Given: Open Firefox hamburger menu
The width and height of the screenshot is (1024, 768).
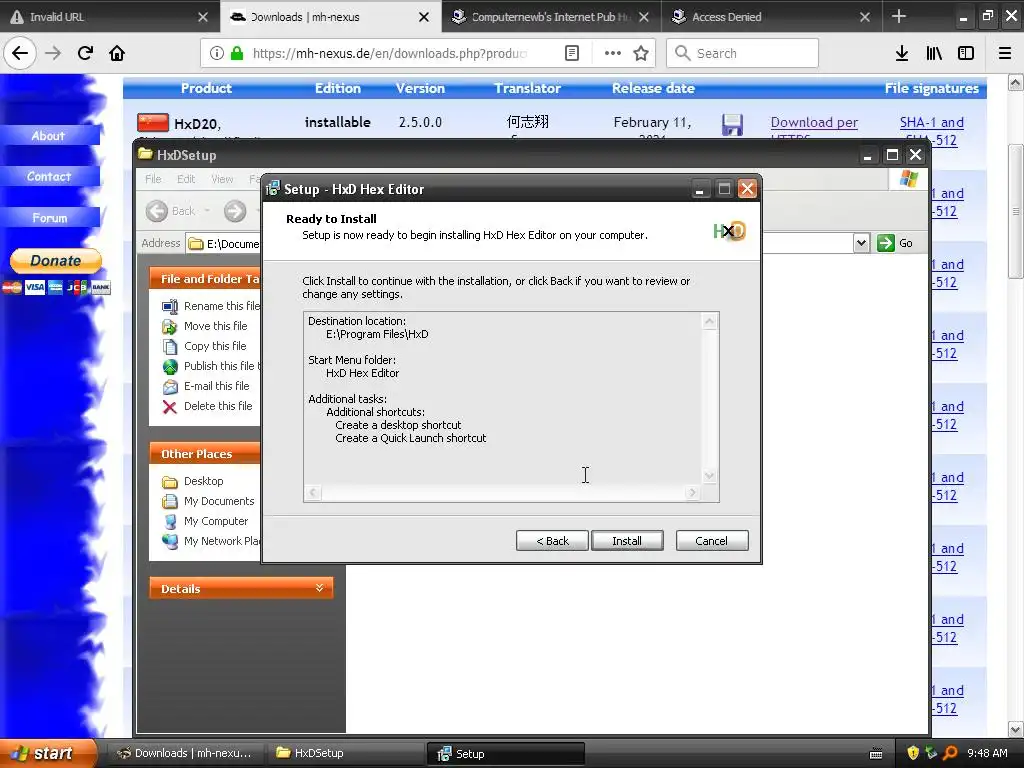Looking at the screenshot, I should tap(1005, 53).
